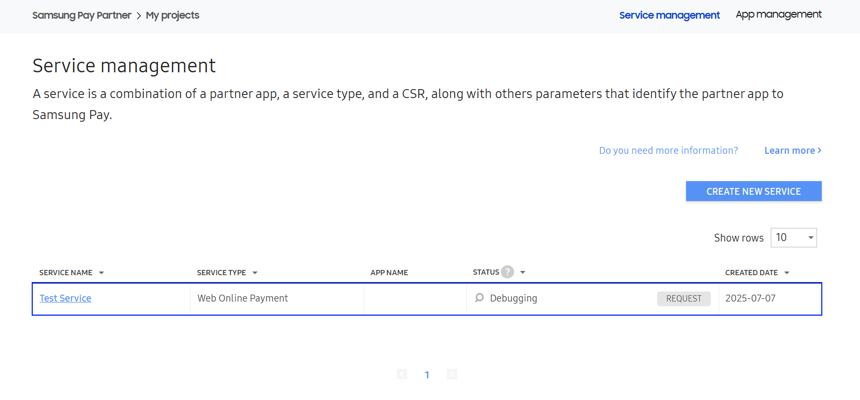860x400 pixels.
Task: Click the Request button for Test Service
Action: coord(684,298)
